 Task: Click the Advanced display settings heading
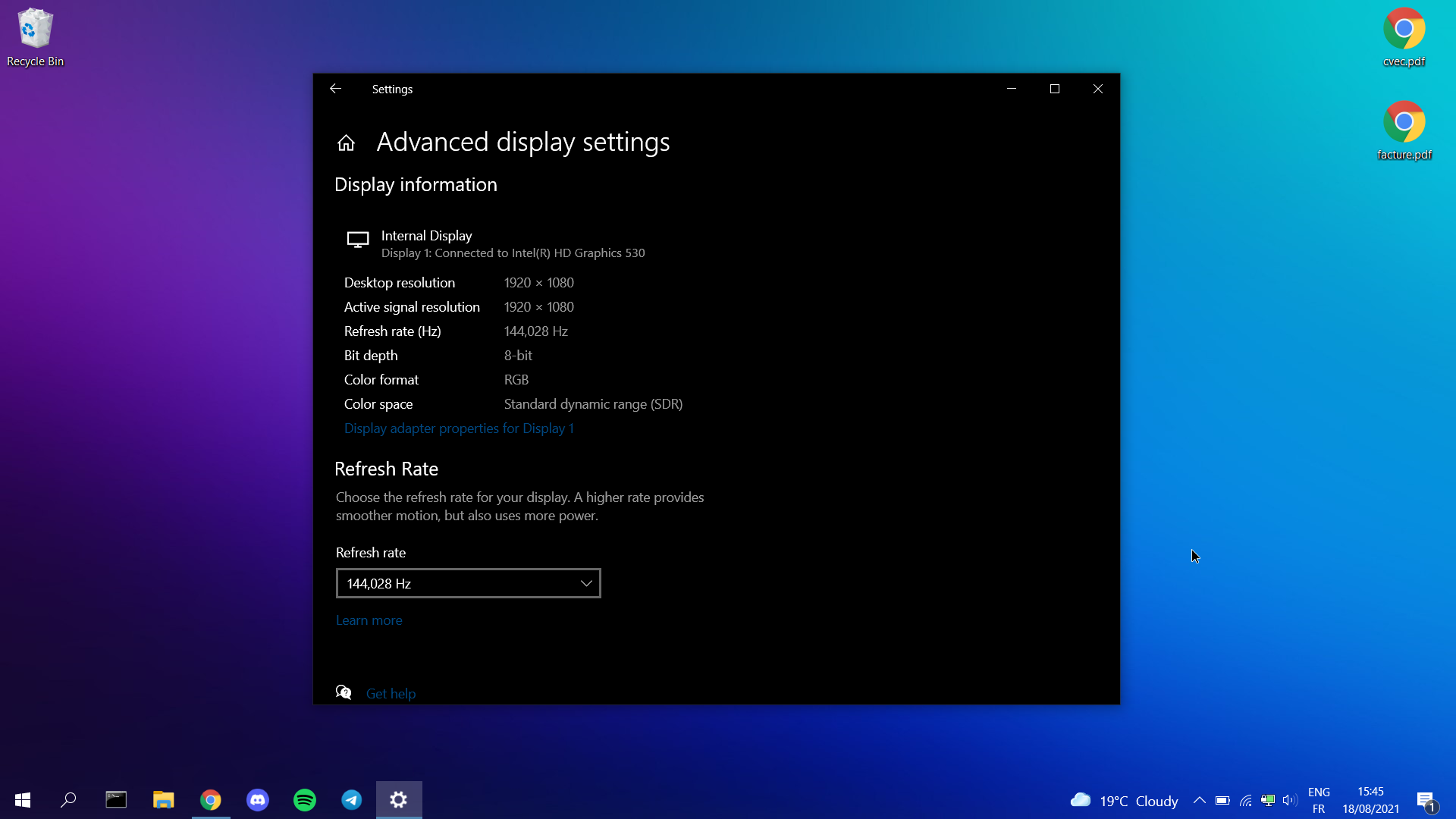[523, 143]
